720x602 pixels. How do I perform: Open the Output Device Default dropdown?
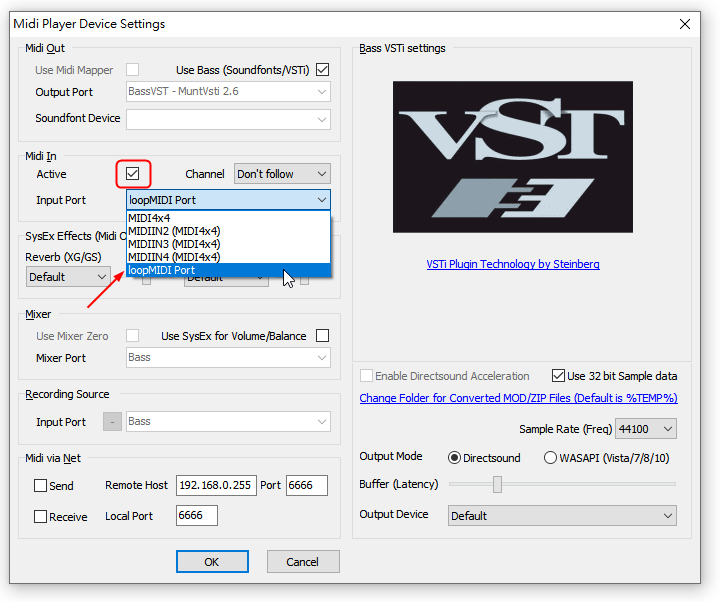[x=562, y=516]
